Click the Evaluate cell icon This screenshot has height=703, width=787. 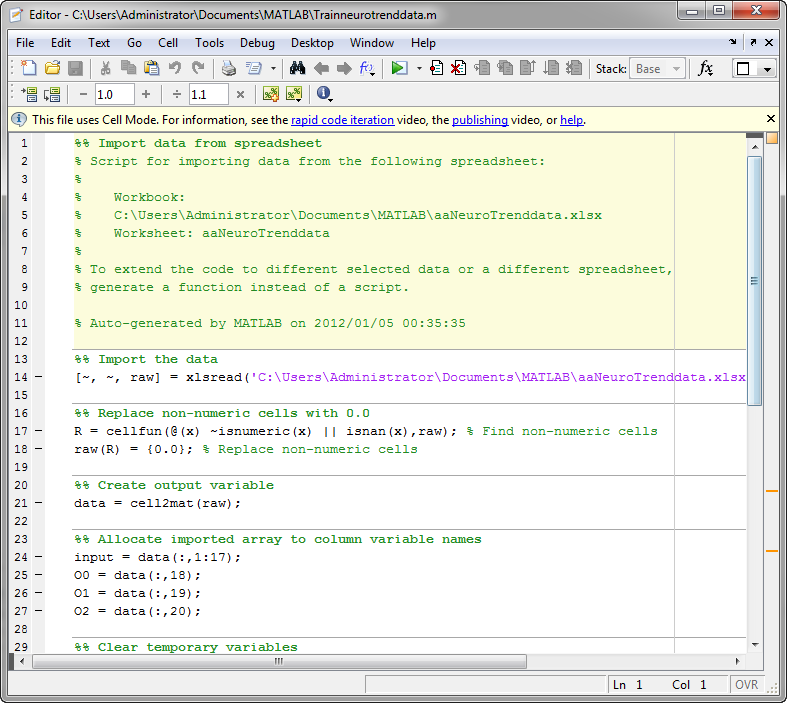click(x=29, y=94)
